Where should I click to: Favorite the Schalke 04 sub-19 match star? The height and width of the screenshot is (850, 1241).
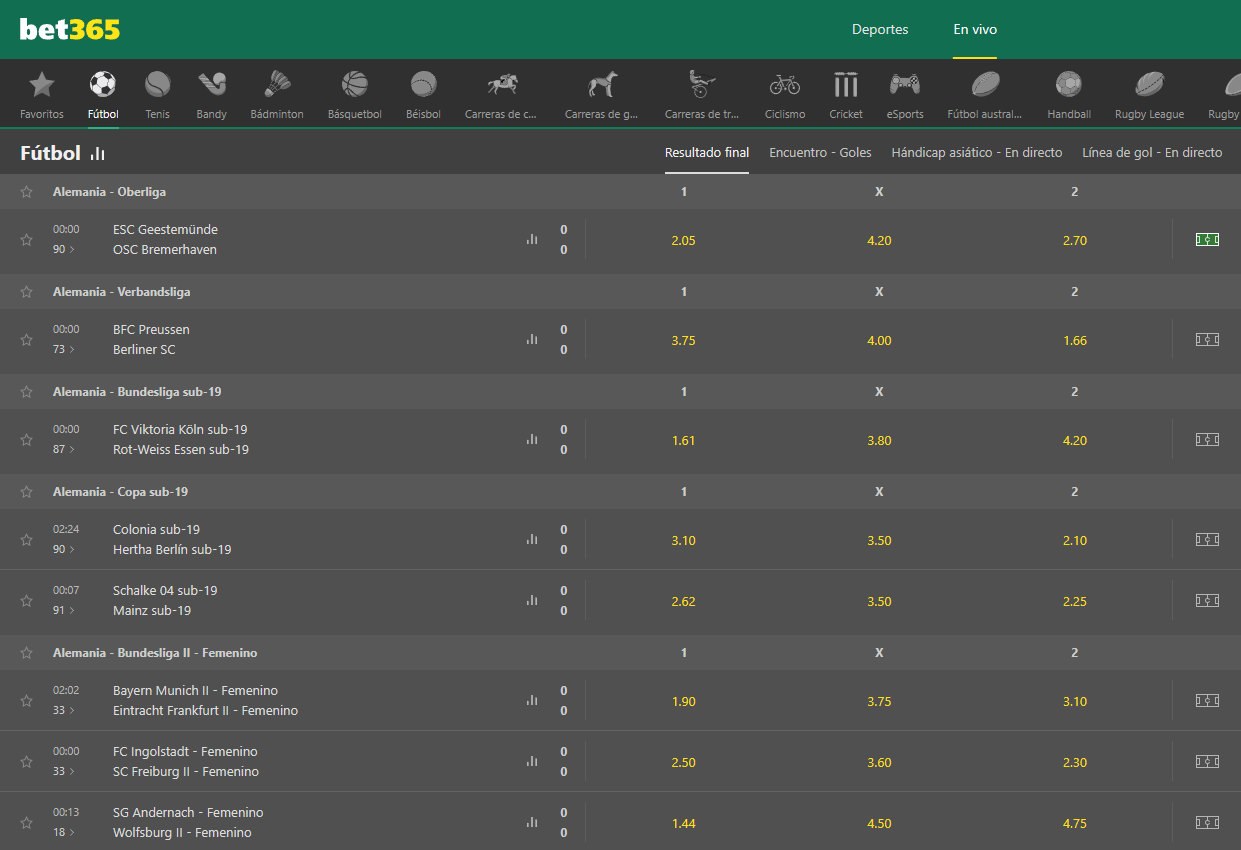point(27,601)
